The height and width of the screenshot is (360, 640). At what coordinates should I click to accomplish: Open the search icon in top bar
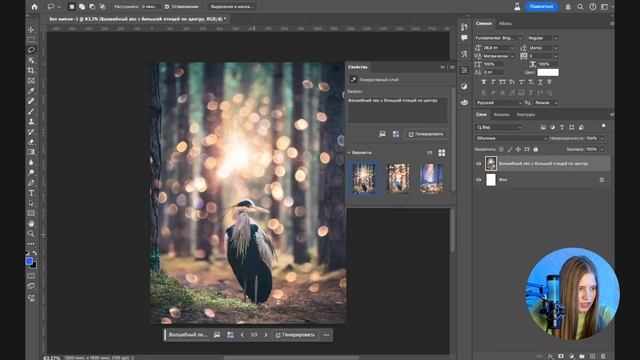pos(580,7)
